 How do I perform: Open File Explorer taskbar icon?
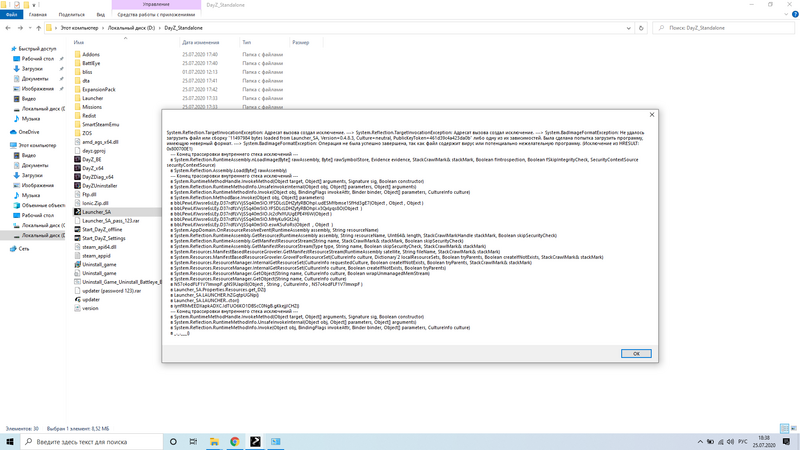pos(214,442)
